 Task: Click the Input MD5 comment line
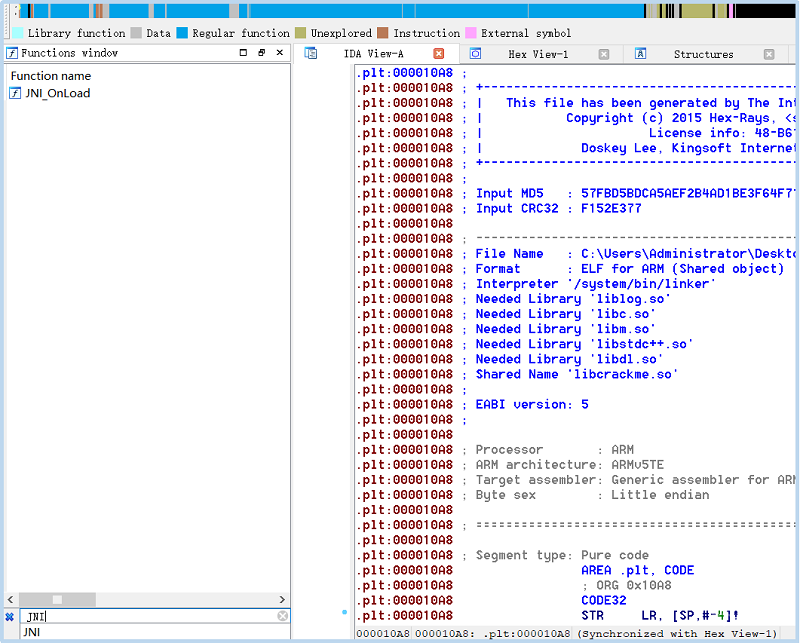[x=635, y=193]
